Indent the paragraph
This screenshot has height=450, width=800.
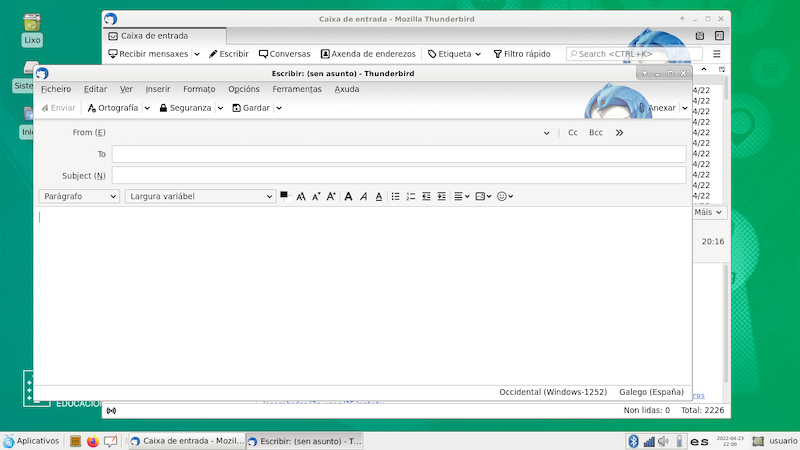click(441, 196)
